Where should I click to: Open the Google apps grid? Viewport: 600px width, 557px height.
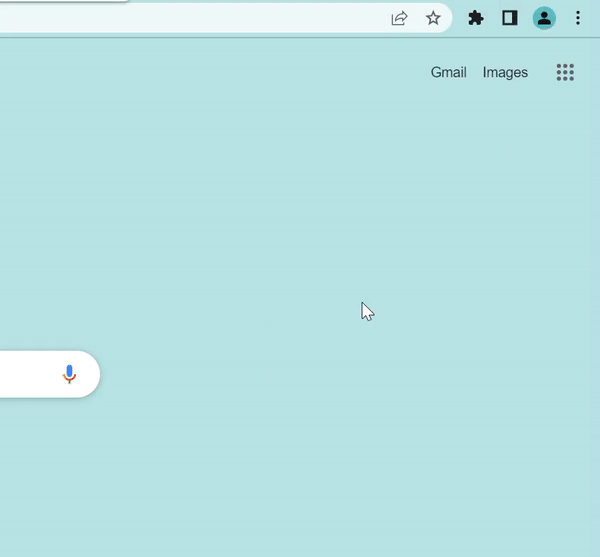point(565,72)
